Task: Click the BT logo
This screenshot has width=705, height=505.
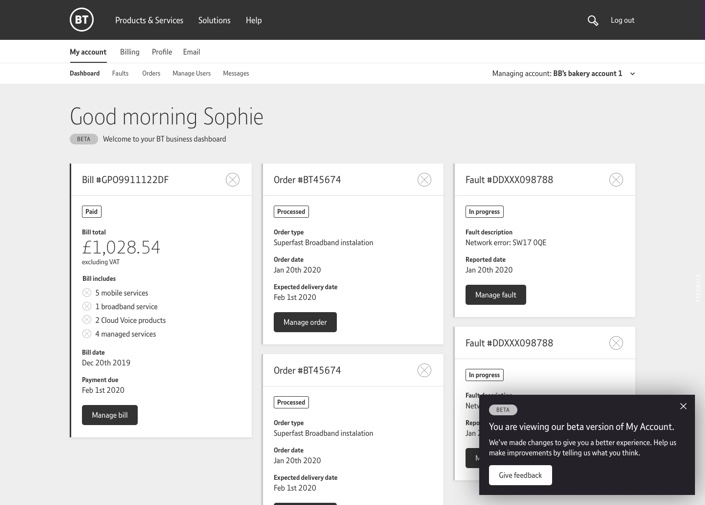Action: (x=81, y=20)
